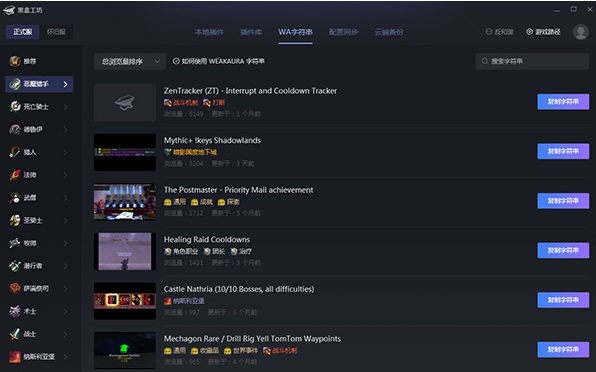Expand the 牧师 chevron arrow

65,243
